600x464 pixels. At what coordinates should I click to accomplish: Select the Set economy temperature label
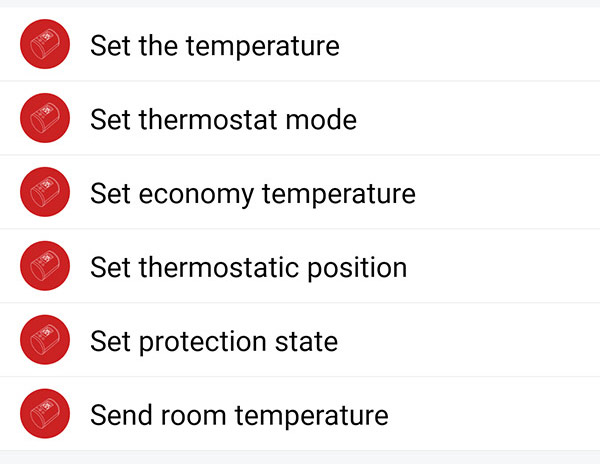coord(253,194)
